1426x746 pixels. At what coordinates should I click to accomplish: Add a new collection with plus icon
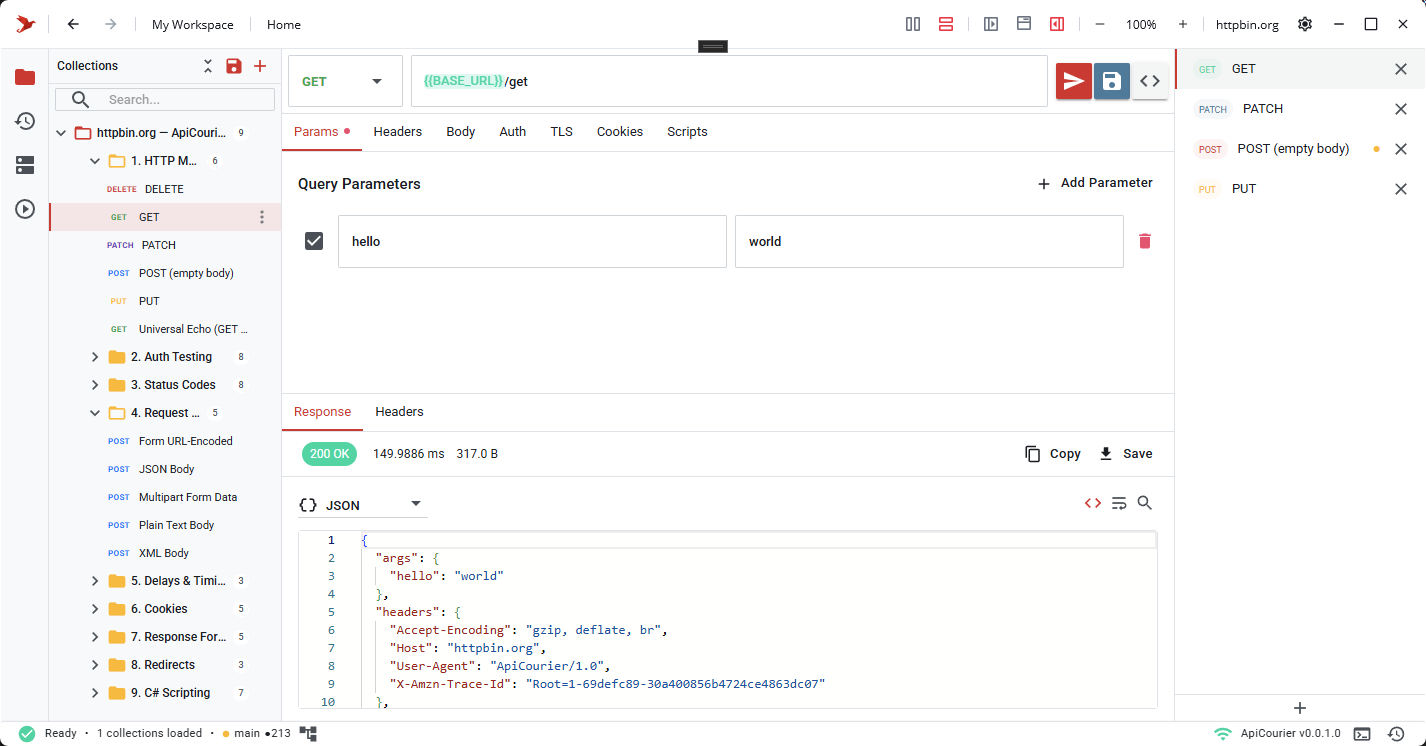point(260,66)
